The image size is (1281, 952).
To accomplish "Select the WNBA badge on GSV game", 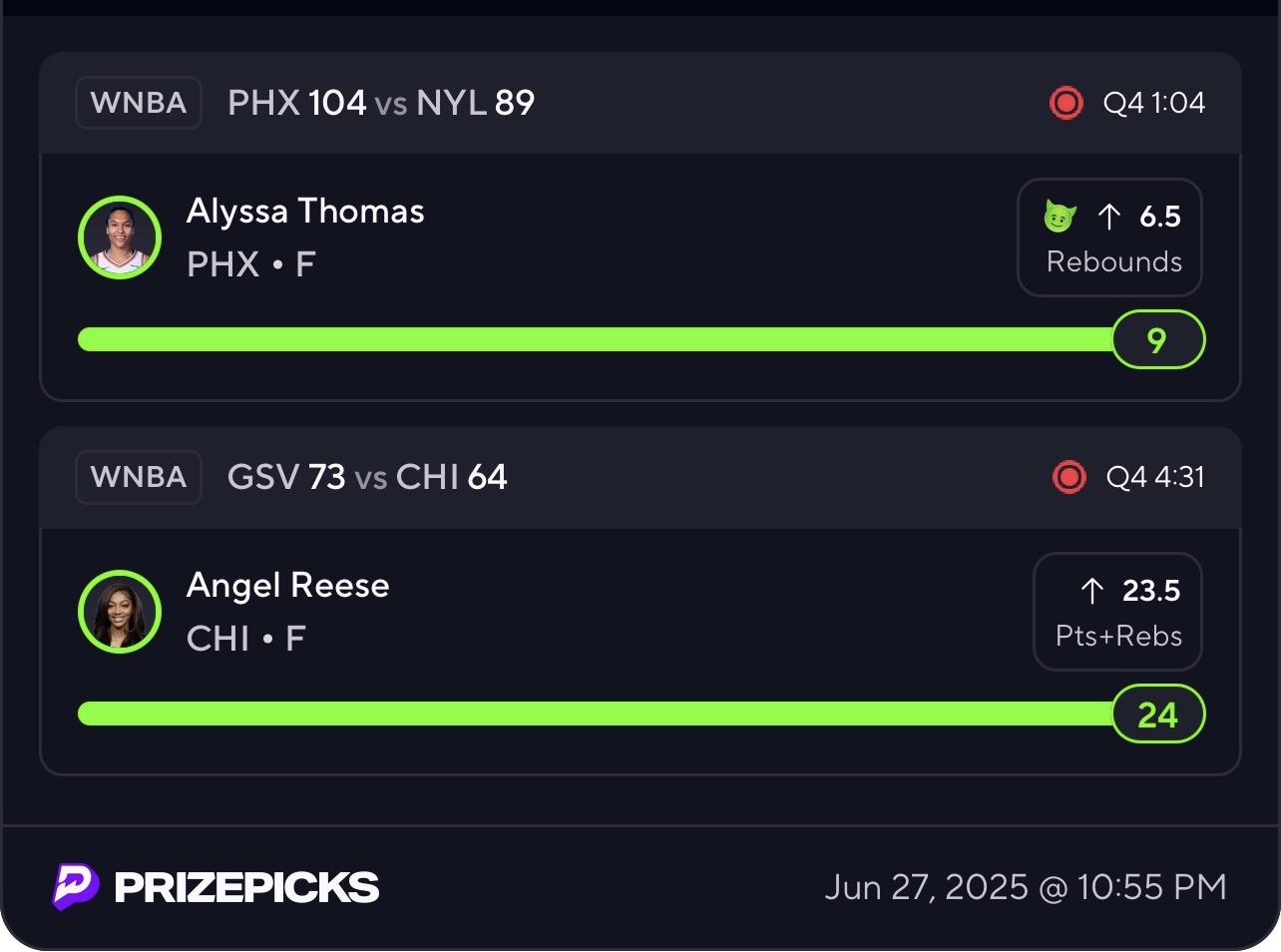I will [139, 477].
